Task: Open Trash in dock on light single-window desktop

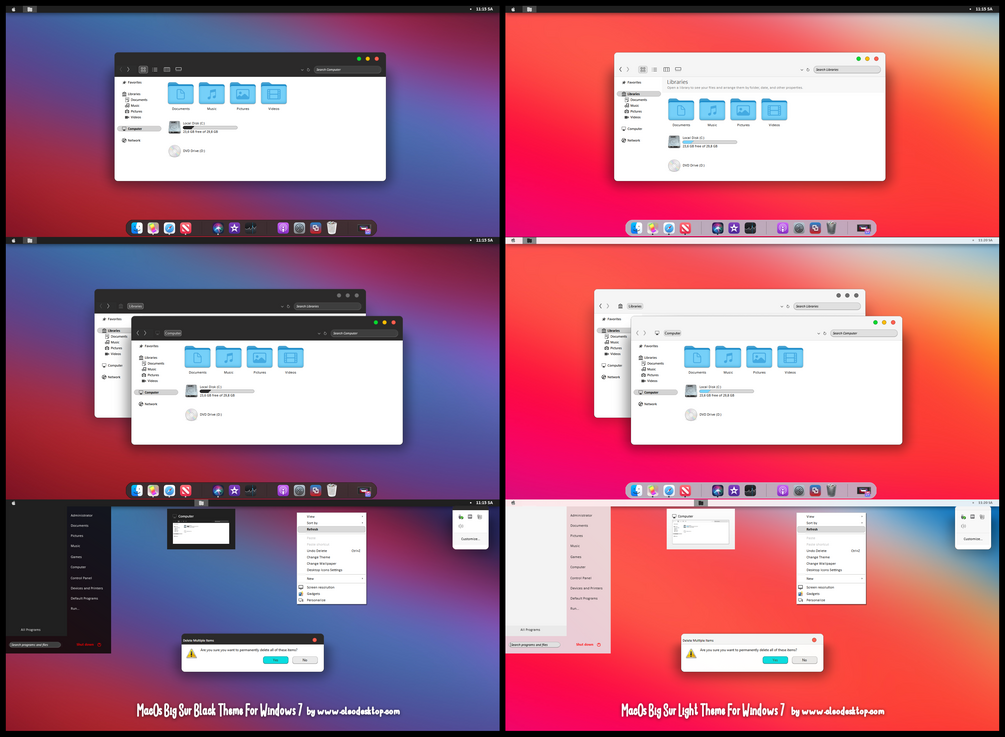Action: click(x=831, y=228)
